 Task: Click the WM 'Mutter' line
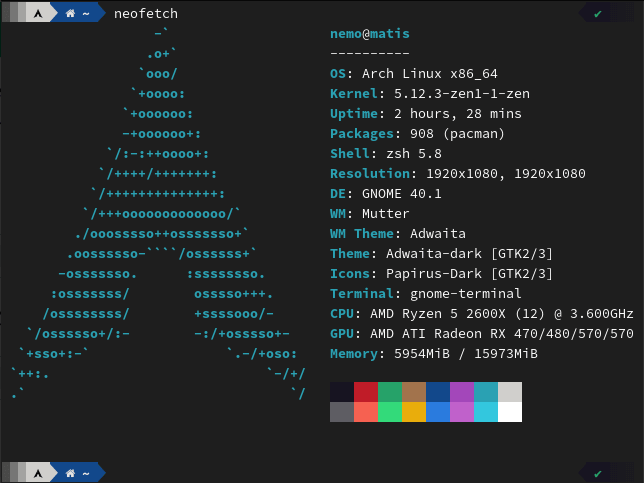(370, 214)
